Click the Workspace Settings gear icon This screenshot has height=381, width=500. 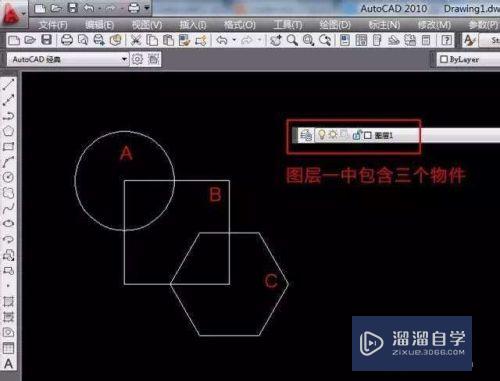[137, 59]
